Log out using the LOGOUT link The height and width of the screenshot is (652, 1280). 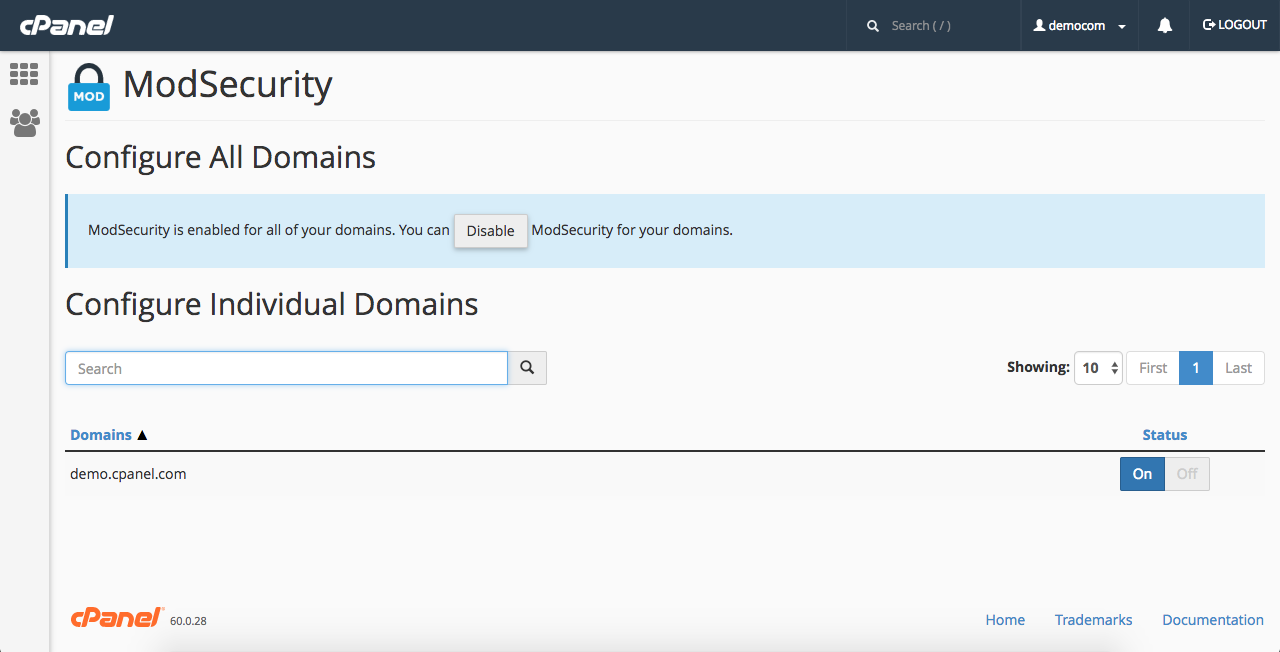pos(1235,25)
